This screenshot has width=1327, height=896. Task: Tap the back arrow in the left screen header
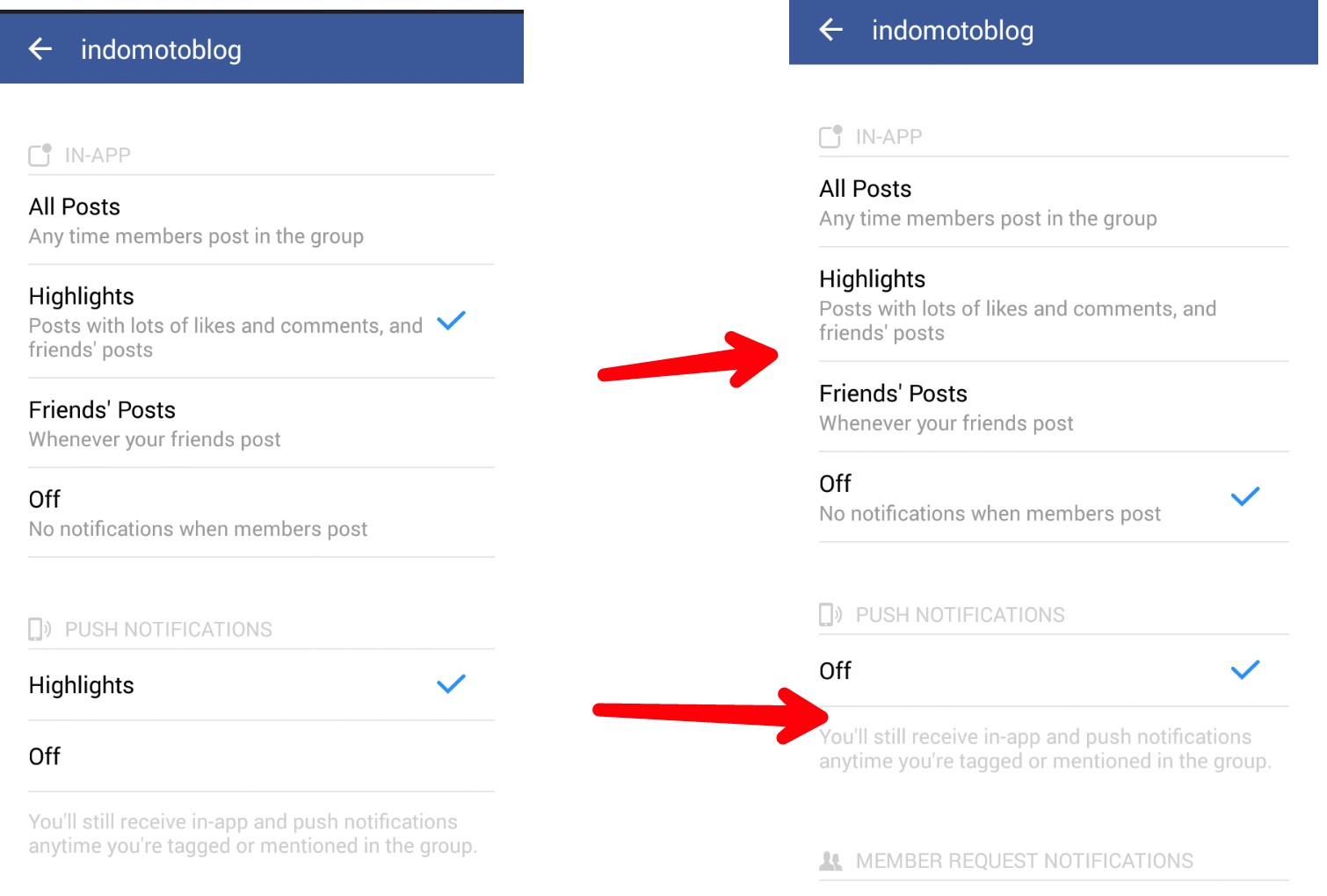click(40, 49)
